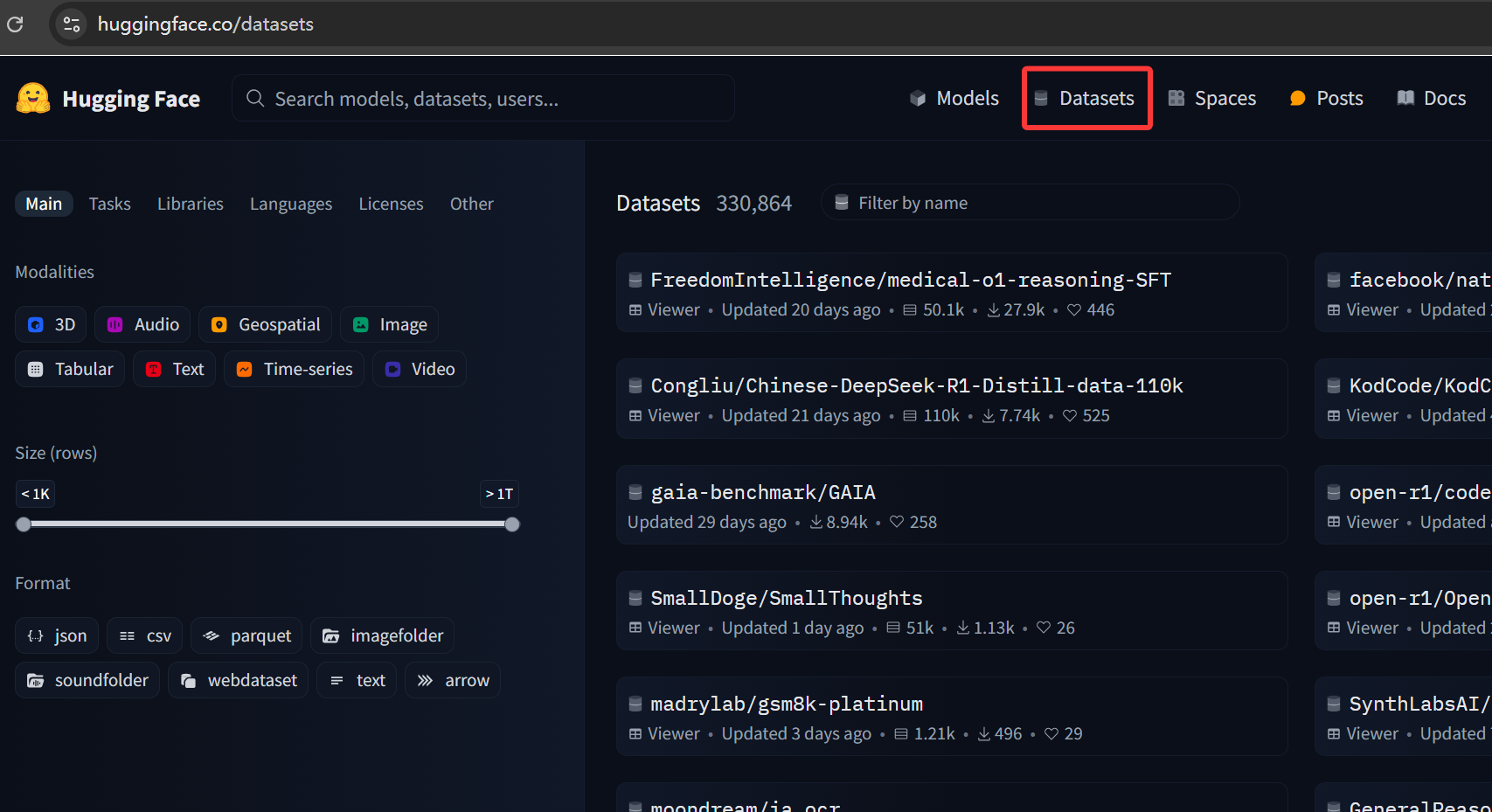
Task: Toggle the Video modality filter
Action: [x=420, y=369]
